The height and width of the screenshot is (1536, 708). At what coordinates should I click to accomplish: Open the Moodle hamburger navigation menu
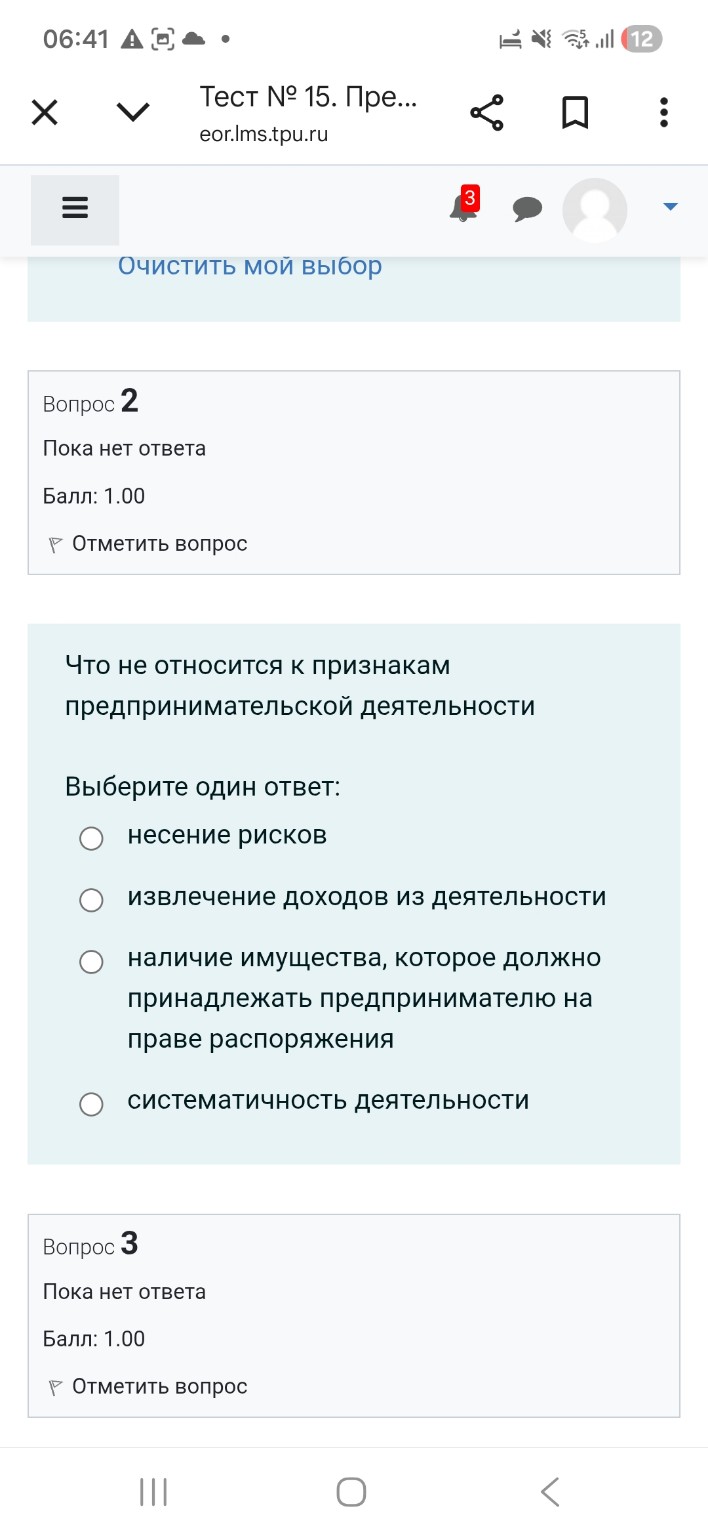[x=74, y=208]
